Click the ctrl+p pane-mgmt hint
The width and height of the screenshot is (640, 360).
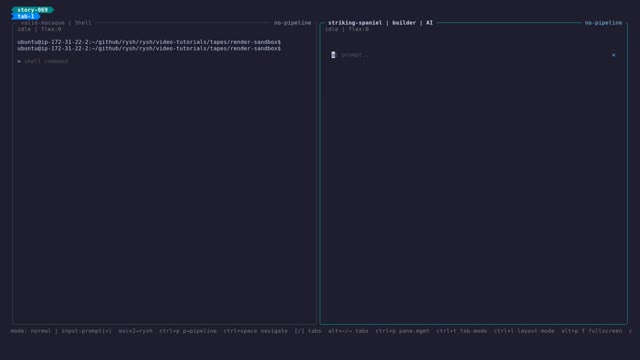pyautogui.click(x=402, y=331)
